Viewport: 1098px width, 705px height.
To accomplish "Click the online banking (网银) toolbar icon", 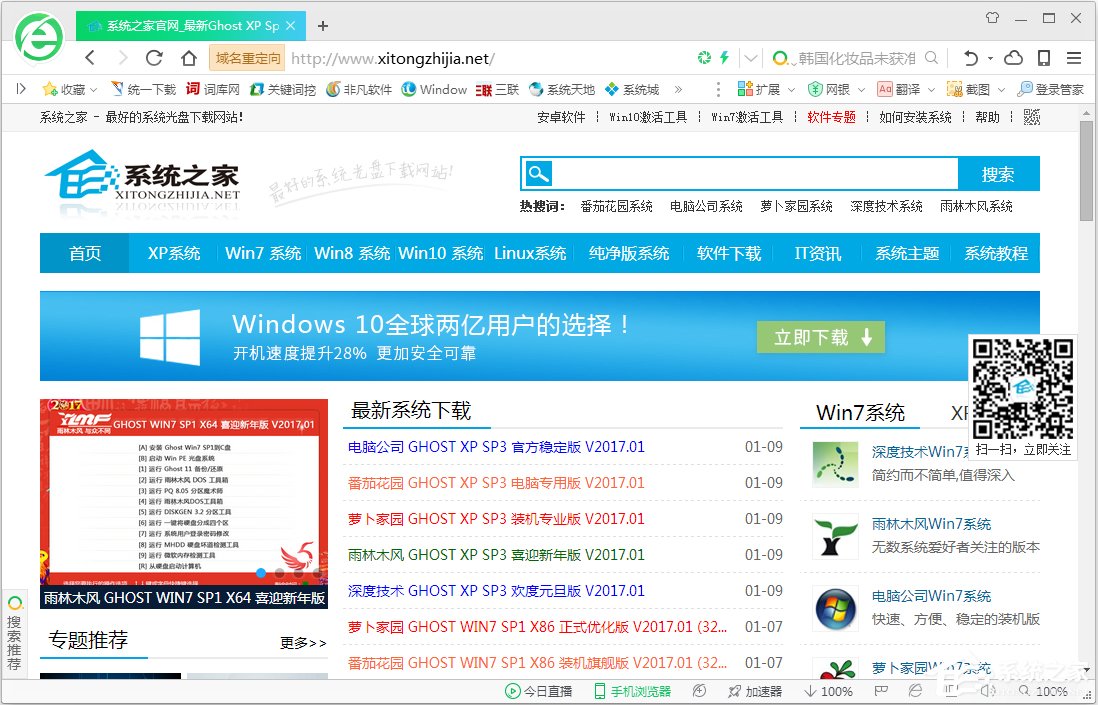I will 816,89.
